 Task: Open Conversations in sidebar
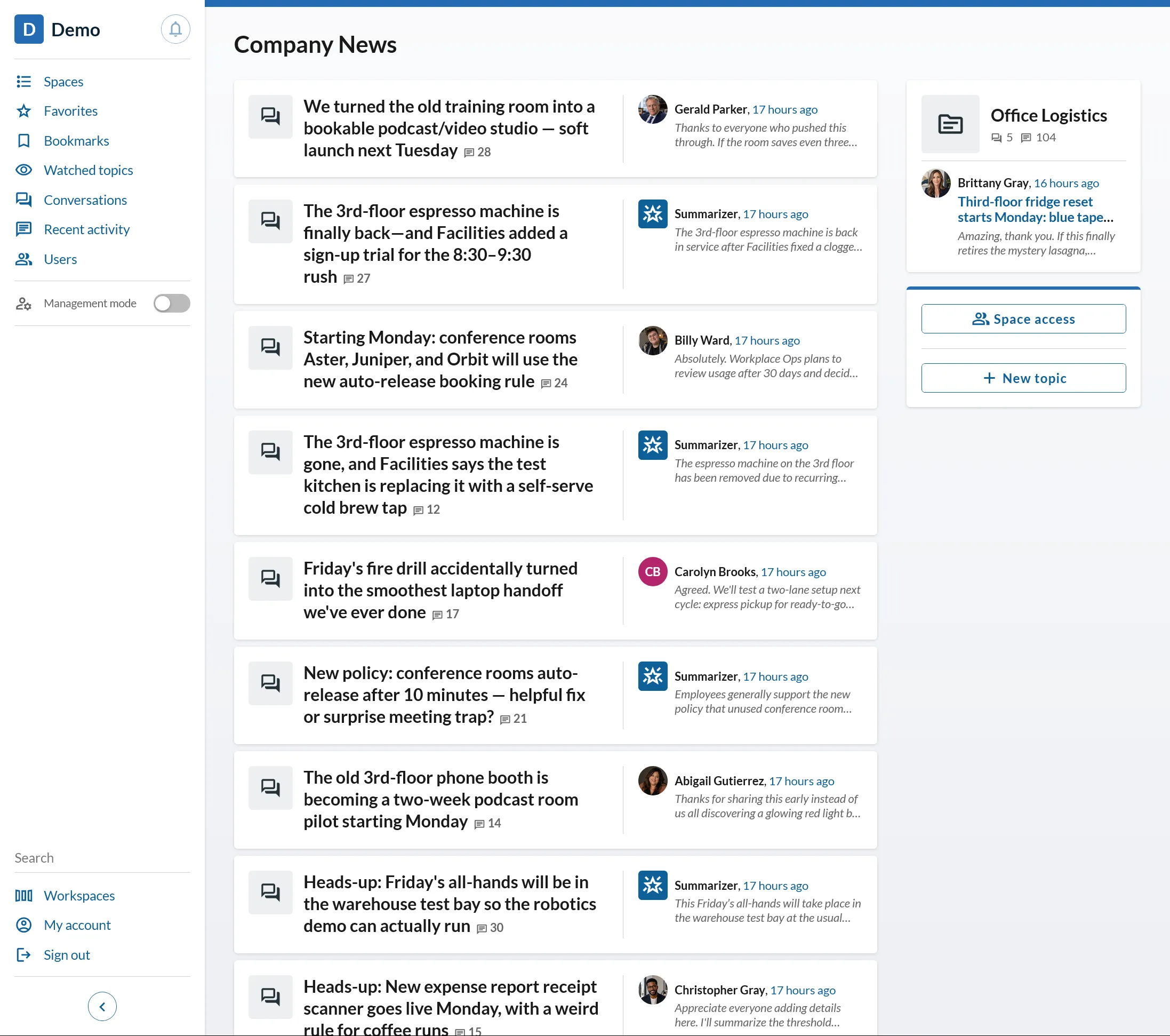85,200
